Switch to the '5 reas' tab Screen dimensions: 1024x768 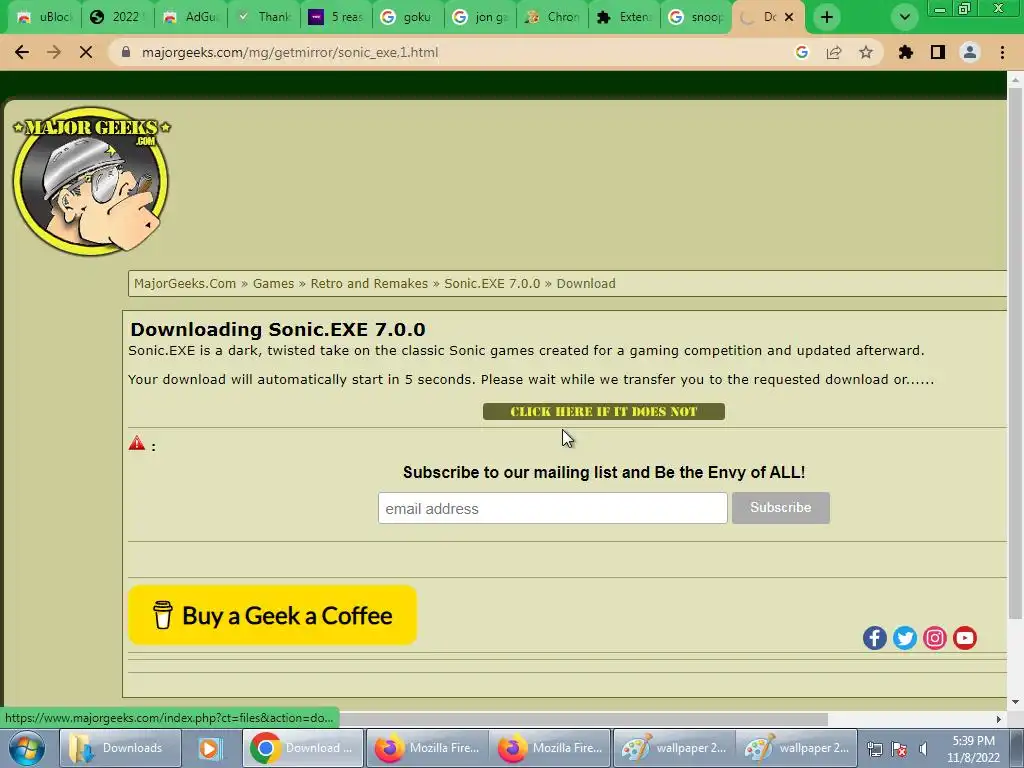336,17
